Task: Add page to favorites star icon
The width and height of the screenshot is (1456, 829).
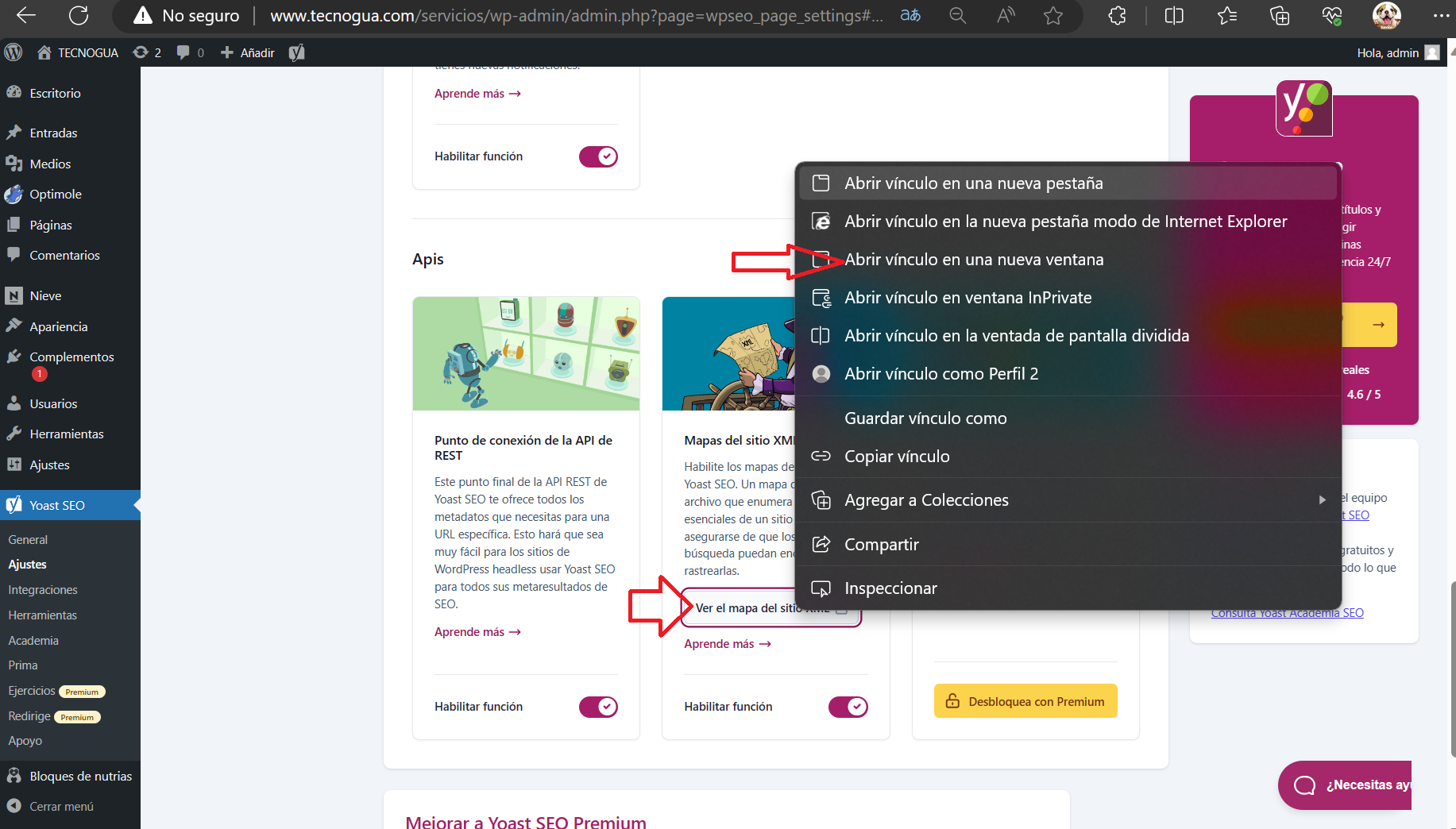Action: [1053, 15]
